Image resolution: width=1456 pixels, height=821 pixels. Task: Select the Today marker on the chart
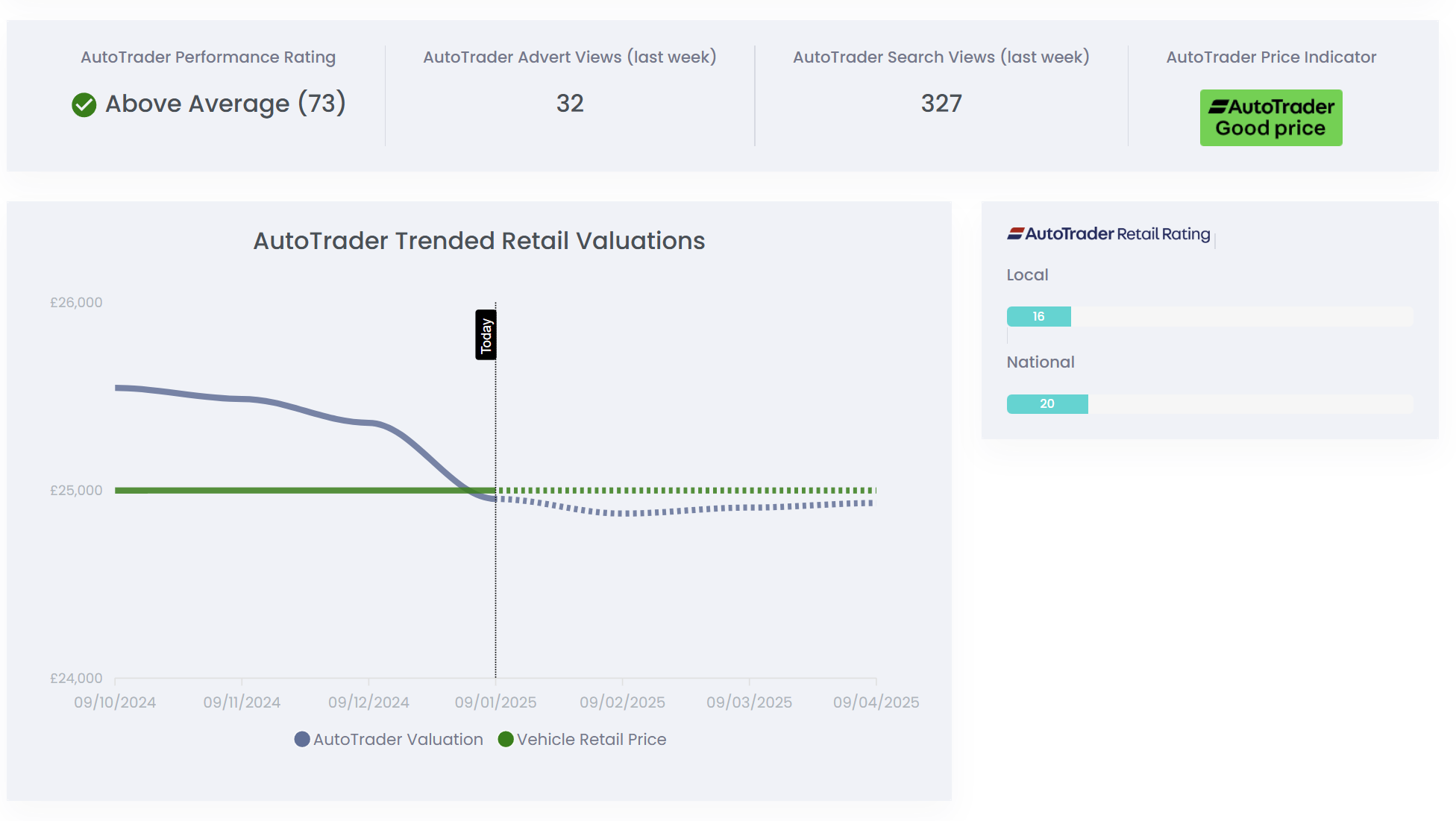[486, 336]
